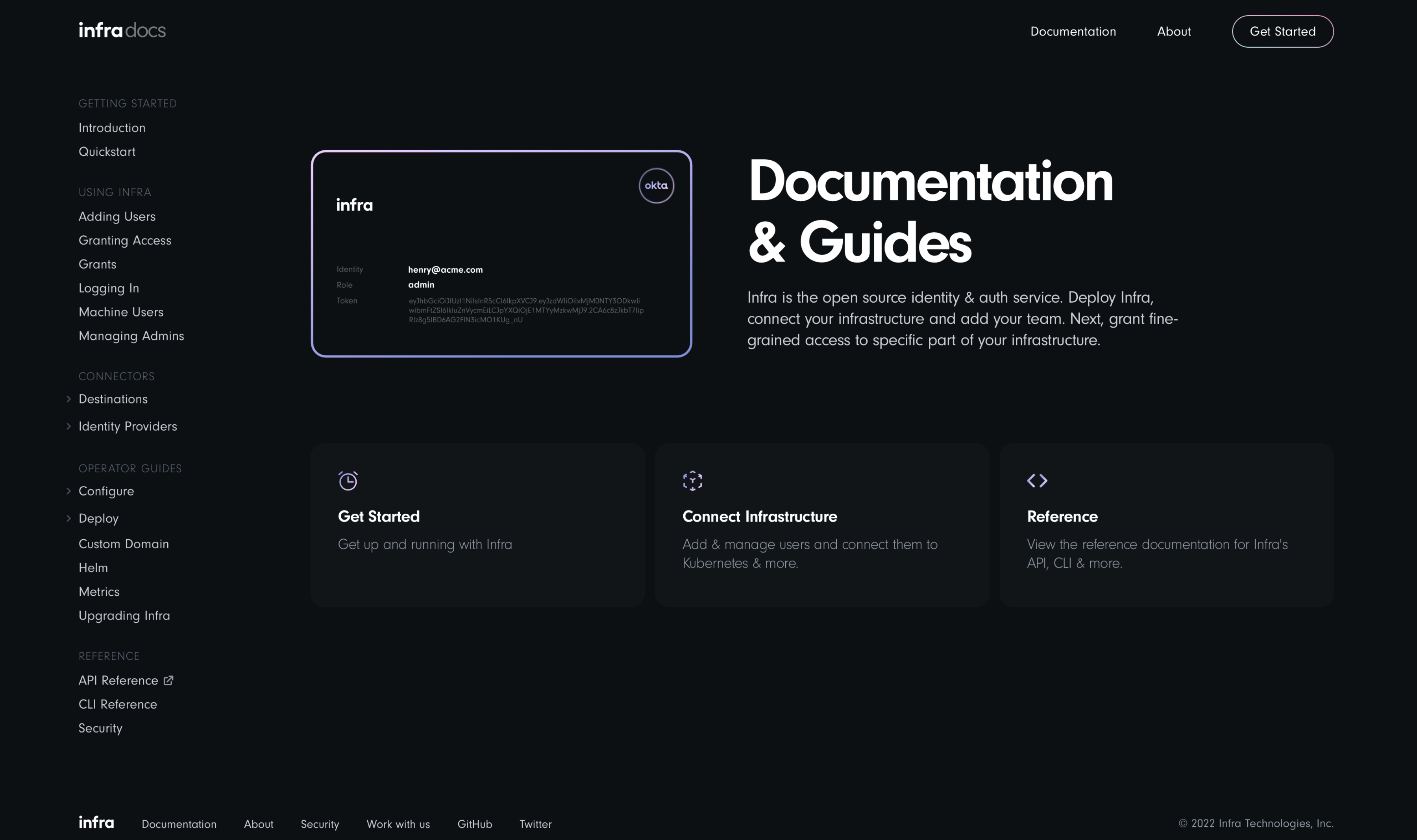Go to Adding Users
Screen dimensions: 1417x840
pyautogui.click(x=117, y=217)
